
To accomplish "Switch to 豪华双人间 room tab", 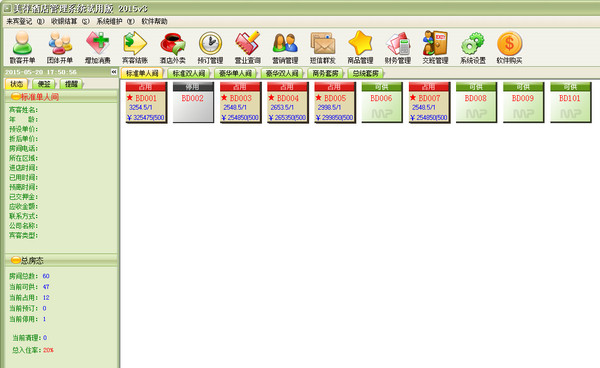I will tap(282, 73).
